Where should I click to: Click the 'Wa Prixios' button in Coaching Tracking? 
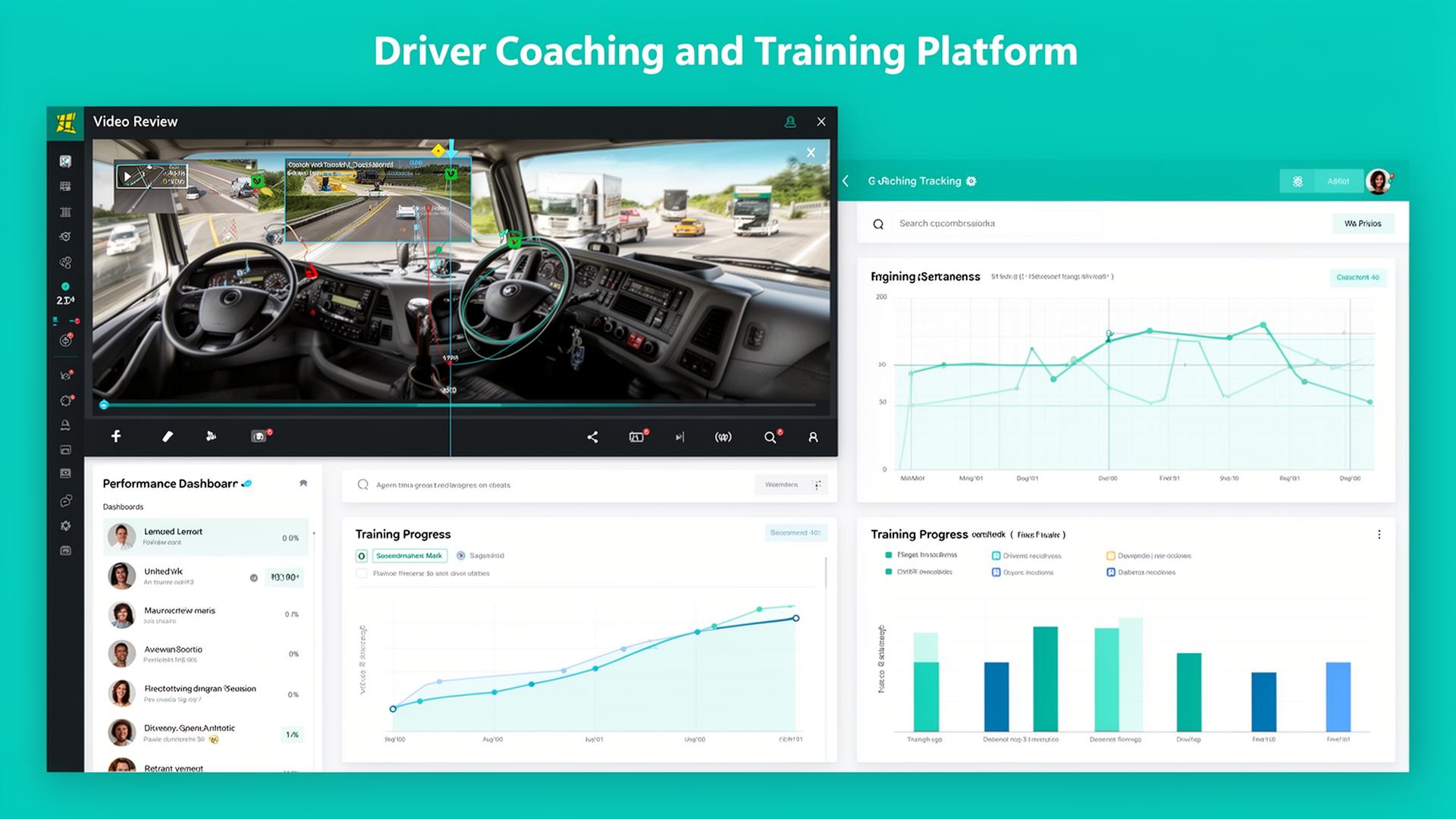pos(1363,224)
